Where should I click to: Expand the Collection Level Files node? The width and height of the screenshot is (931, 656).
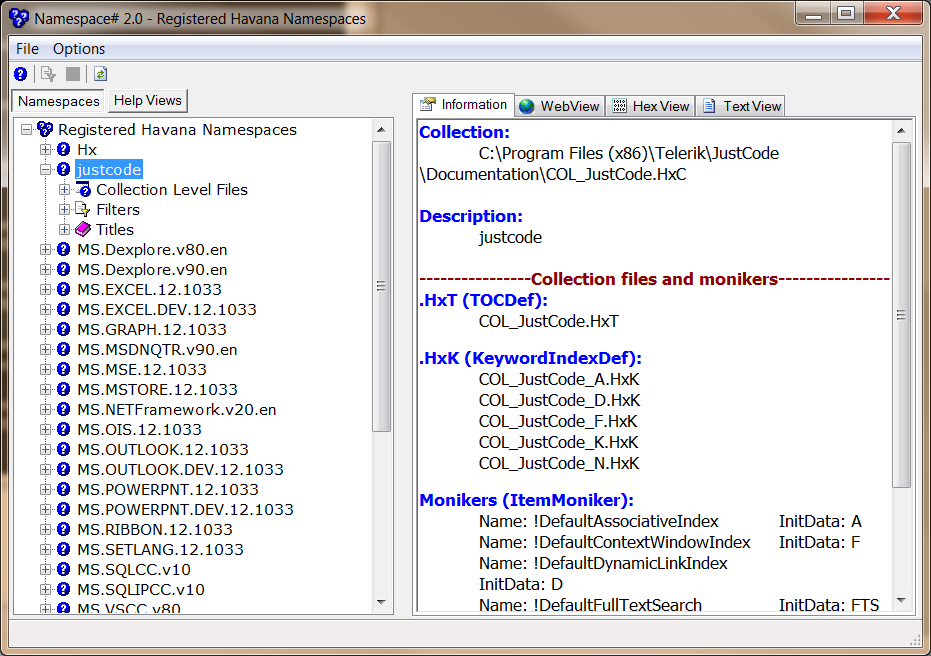65,189
